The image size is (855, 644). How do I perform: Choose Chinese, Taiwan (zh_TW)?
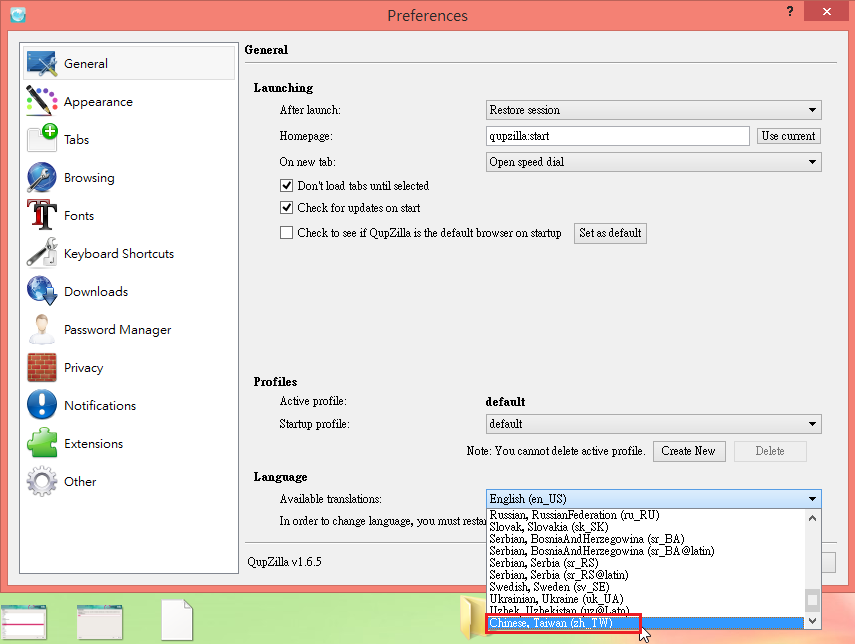646,623
